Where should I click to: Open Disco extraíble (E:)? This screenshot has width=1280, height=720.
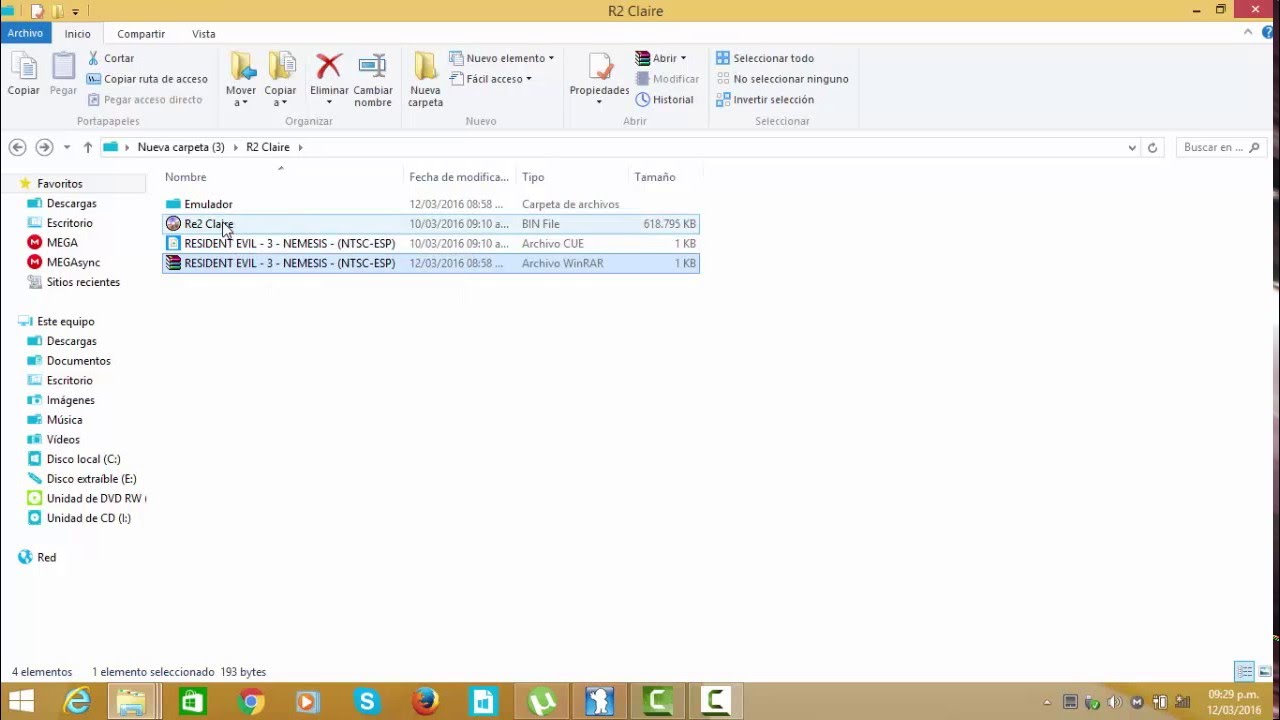coord(91,479)
